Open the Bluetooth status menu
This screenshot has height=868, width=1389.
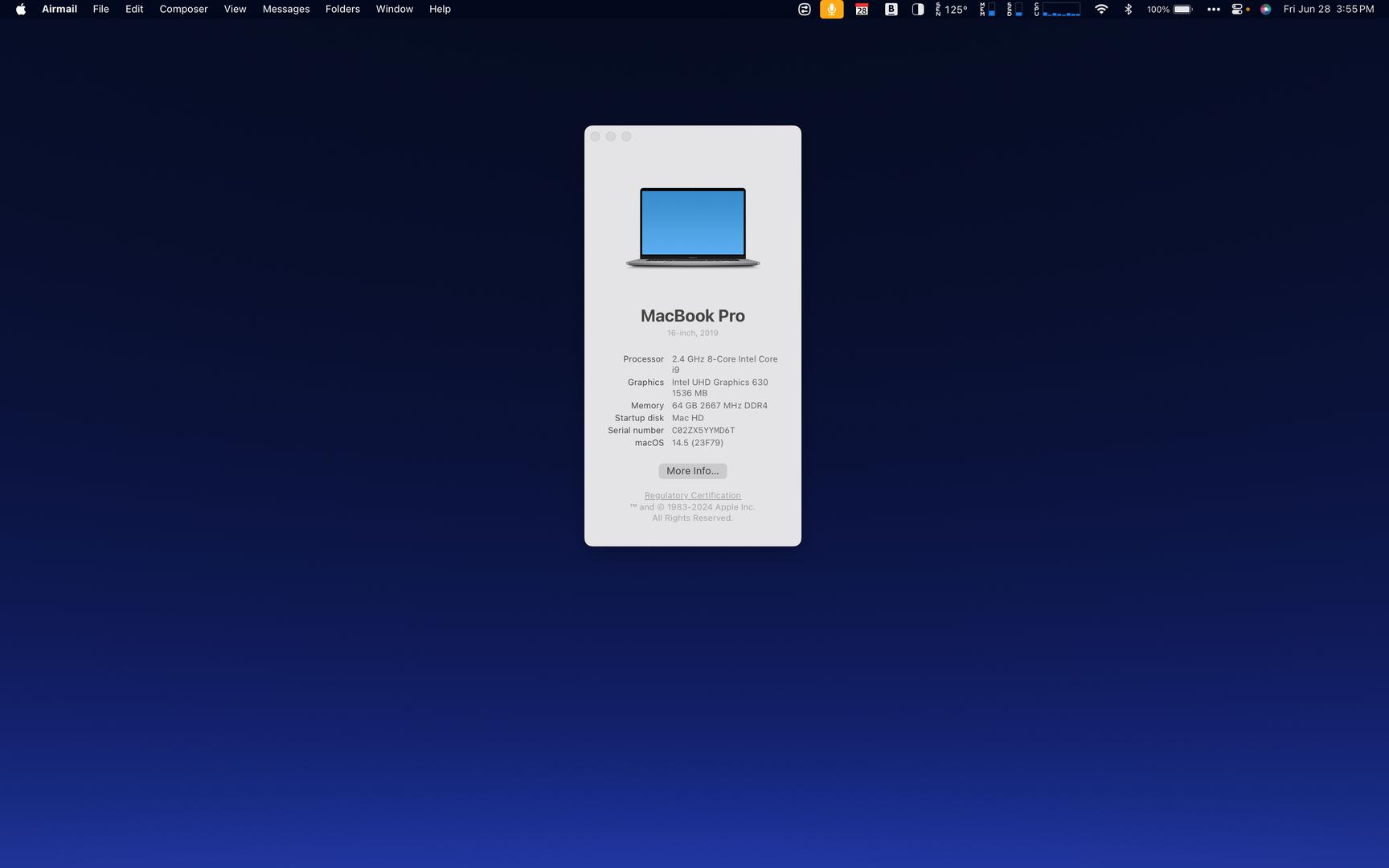click(x=1129, y=9)
